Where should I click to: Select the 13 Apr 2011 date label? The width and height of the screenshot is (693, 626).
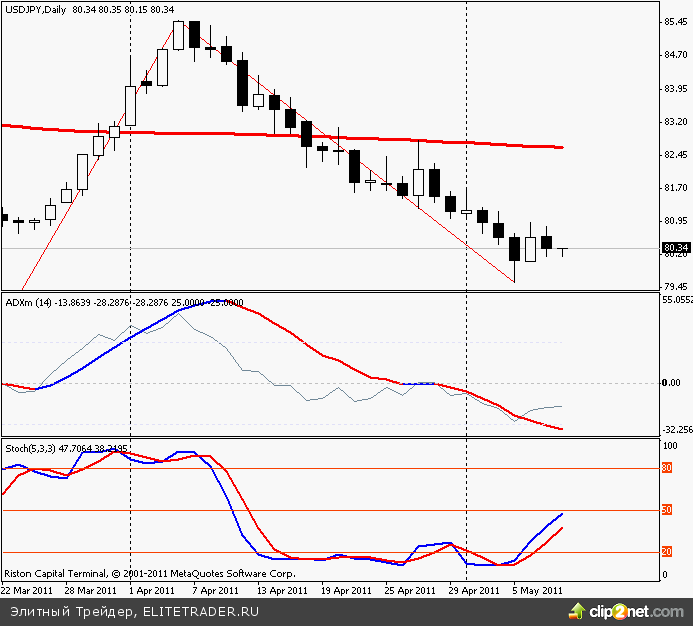click(x=282, y=590)
